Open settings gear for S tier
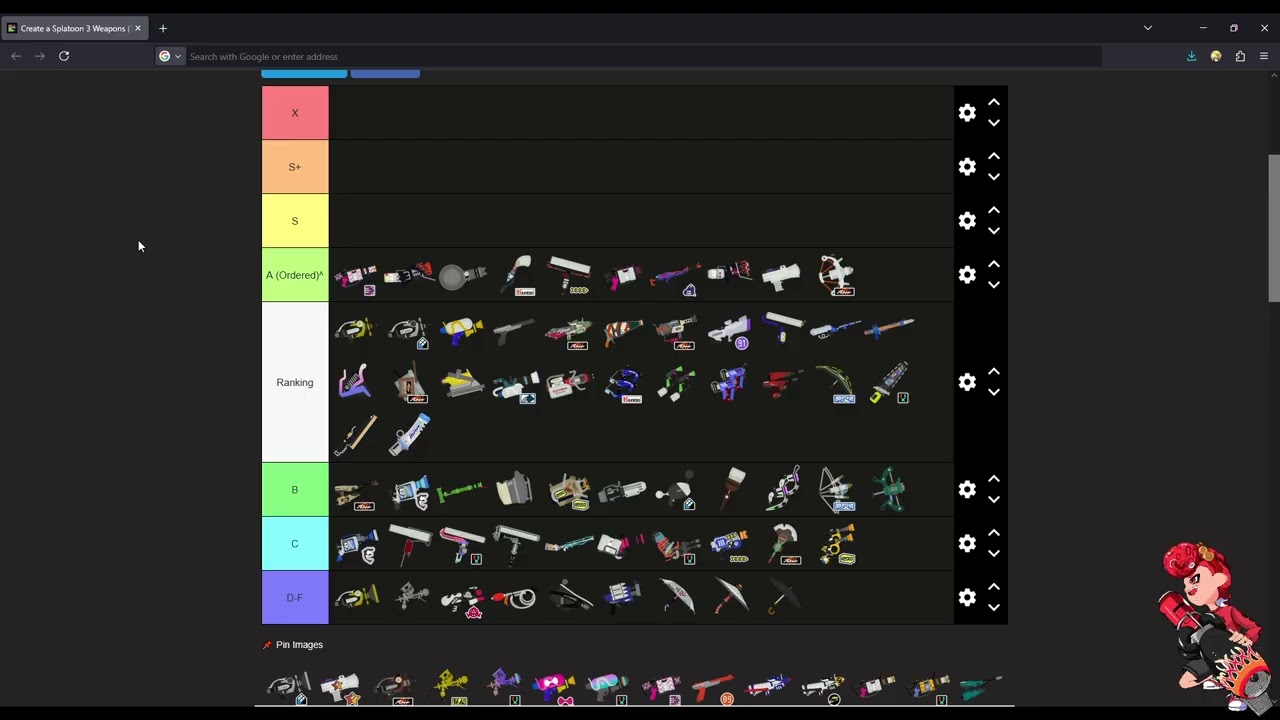 tap(967, 221)
